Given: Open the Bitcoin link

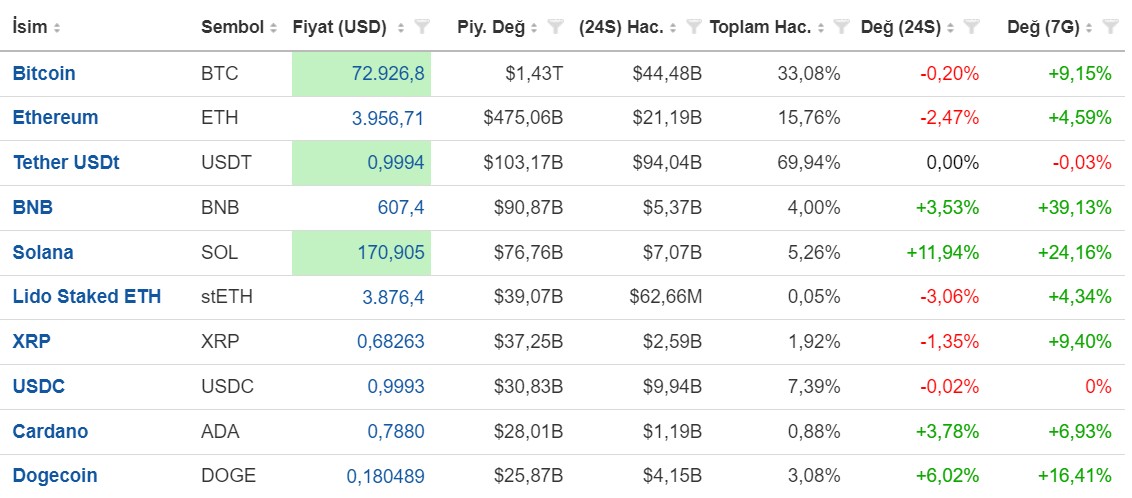Looking at the screenshot, I should coord(44,73).
